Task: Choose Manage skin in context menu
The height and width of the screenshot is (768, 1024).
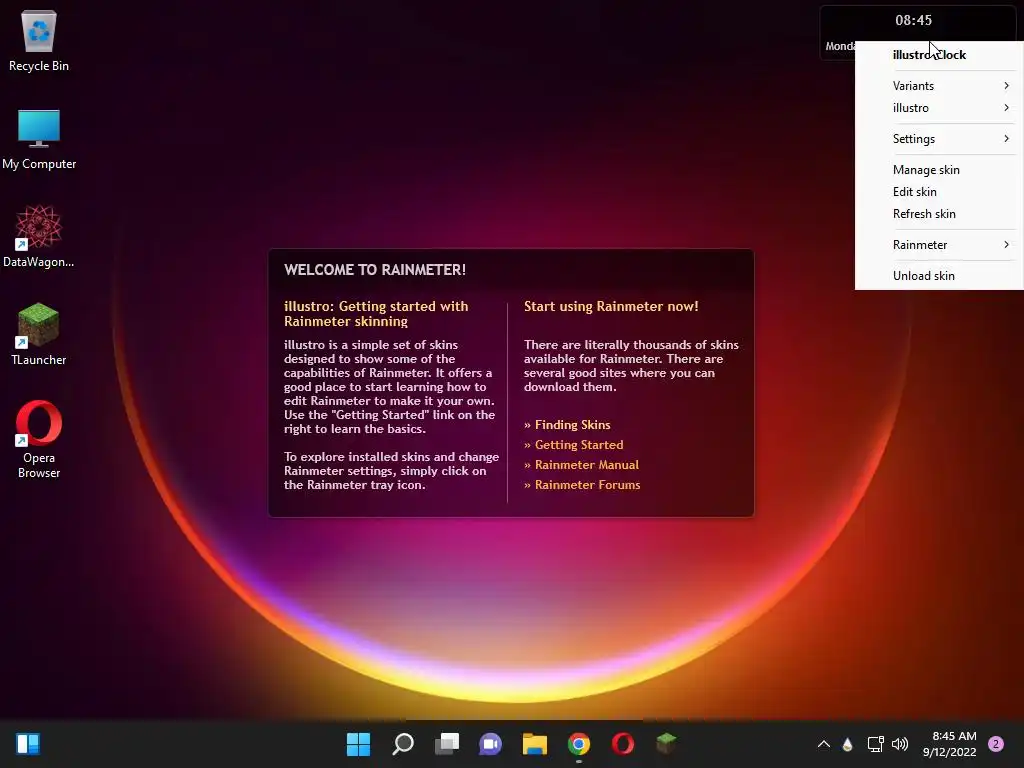Action: [939, 170]
